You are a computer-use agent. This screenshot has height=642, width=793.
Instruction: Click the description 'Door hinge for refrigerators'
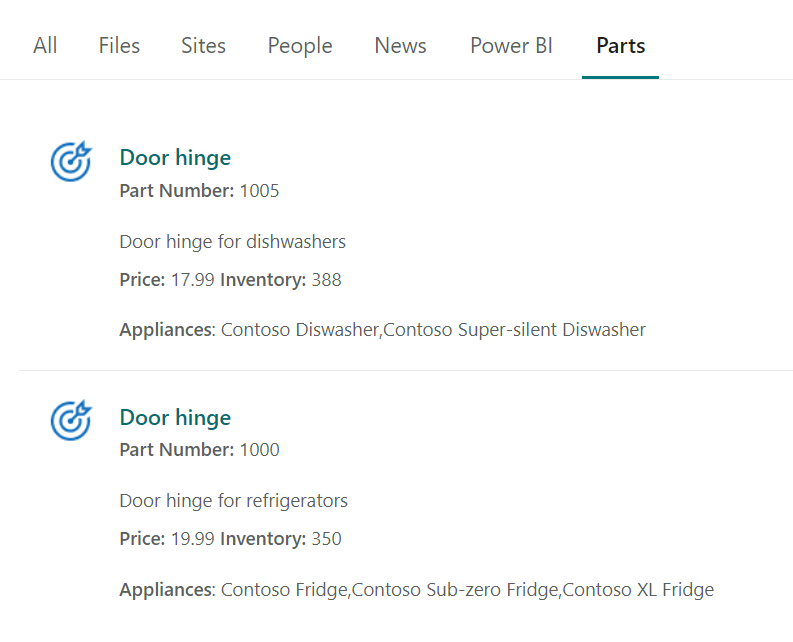point(233,501)
